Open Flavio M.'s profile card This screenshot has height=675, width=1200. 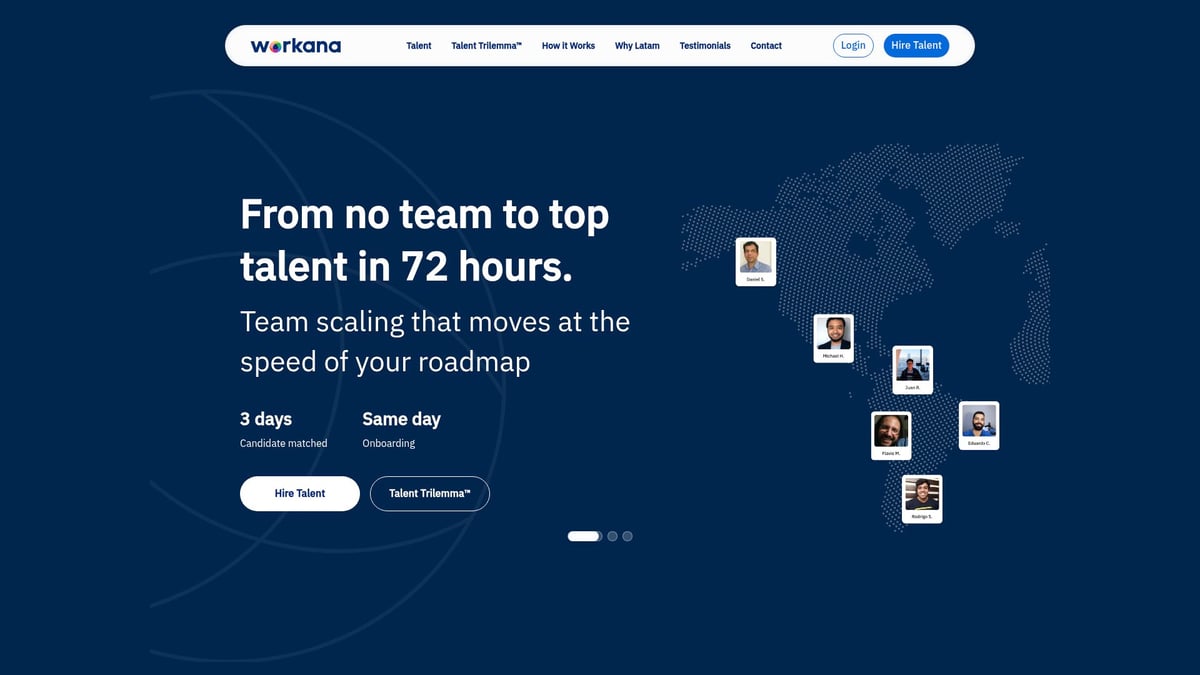pyautogui.click(x=890, y=434)
